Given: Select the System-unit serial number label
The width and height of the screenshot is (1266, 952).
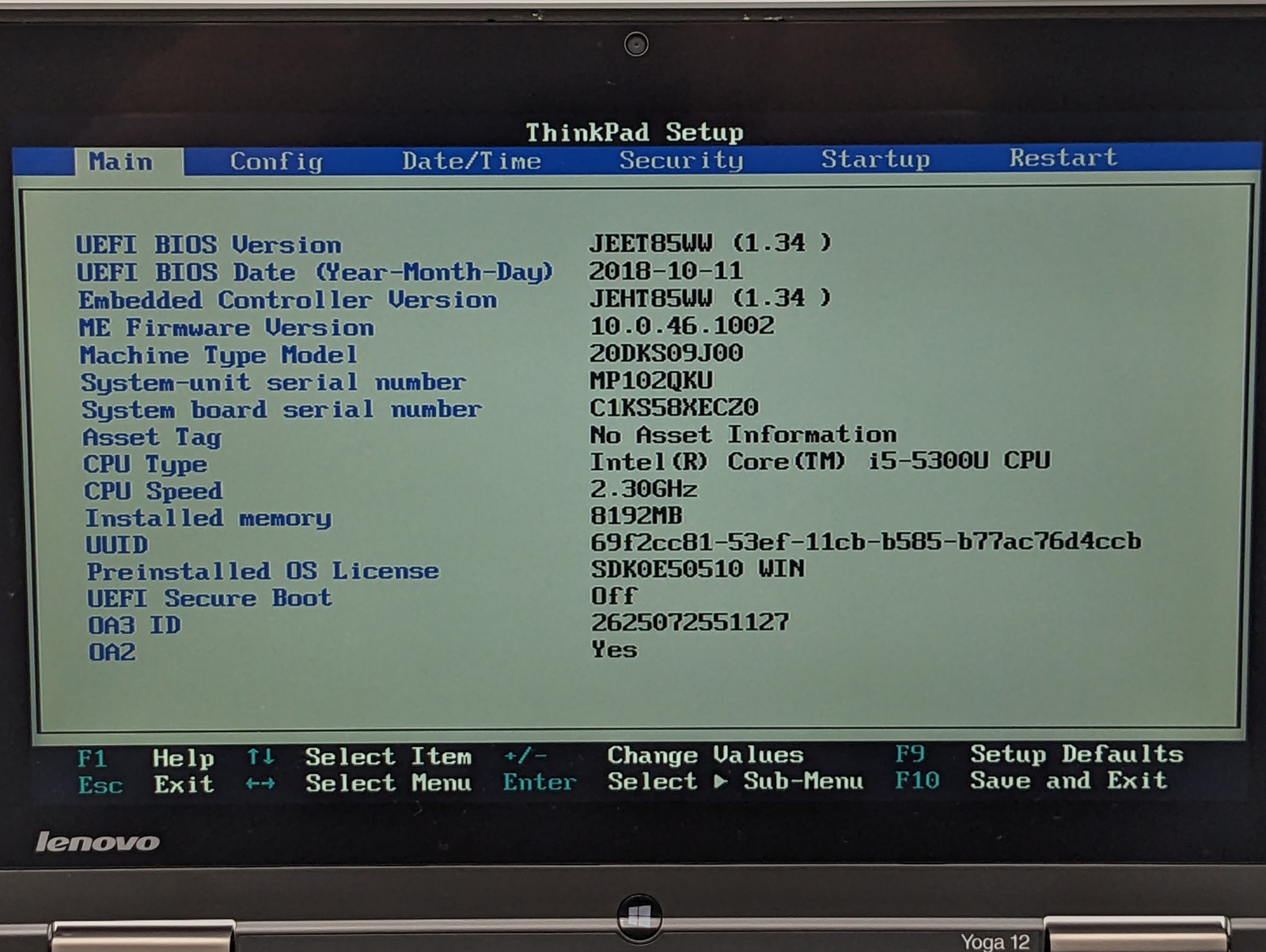Looking at the screenshot, I should pos(273,382).
